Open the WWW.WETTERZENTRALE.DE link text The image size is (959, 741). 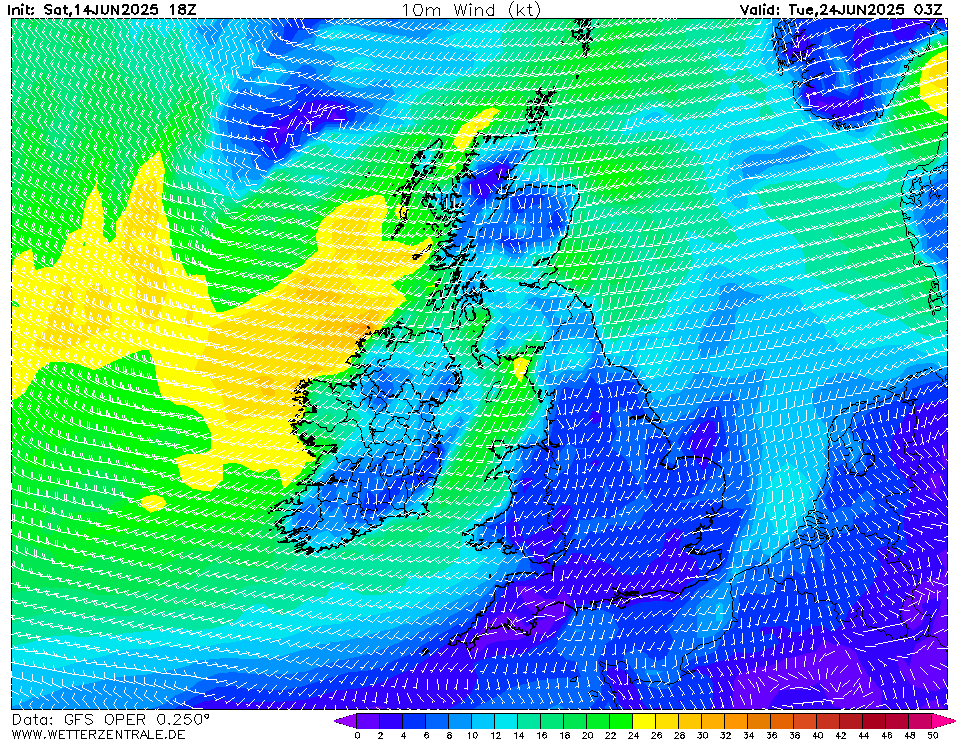98,734
